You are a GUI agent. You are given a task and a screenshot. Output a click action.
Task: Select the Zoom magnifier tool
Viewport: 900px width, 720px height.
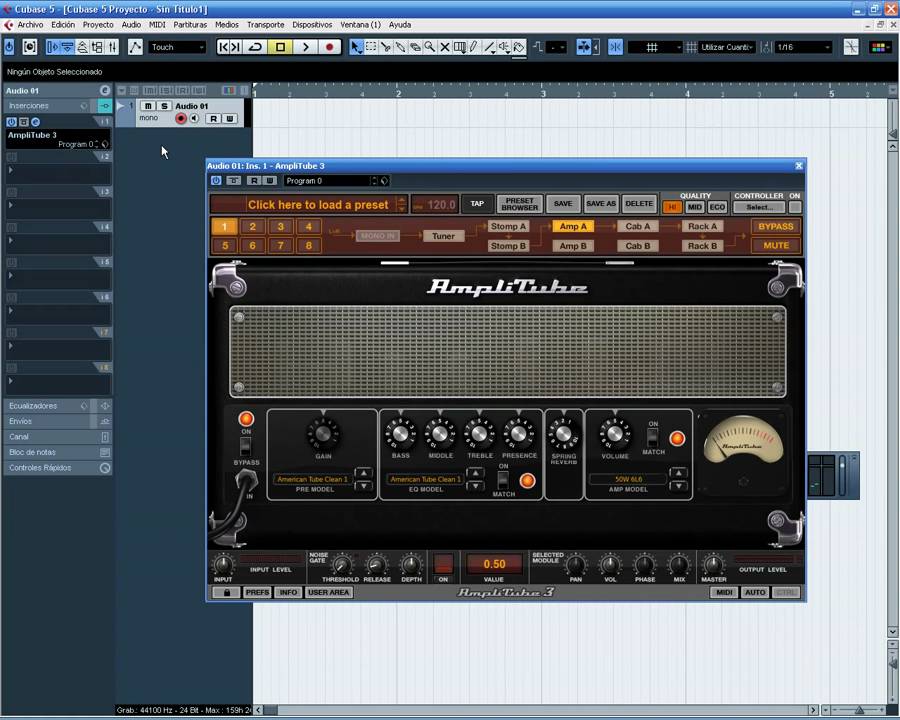point(430,47)
